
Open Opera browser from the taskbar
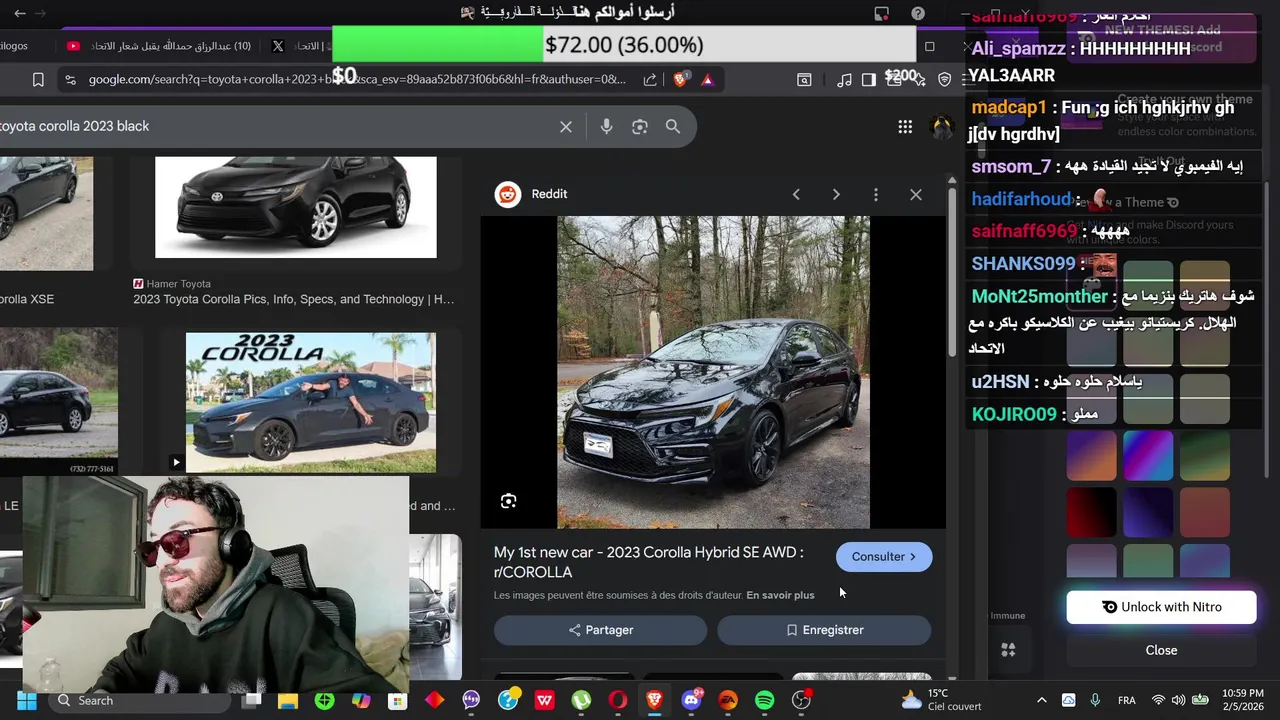[x=618, y=701]
